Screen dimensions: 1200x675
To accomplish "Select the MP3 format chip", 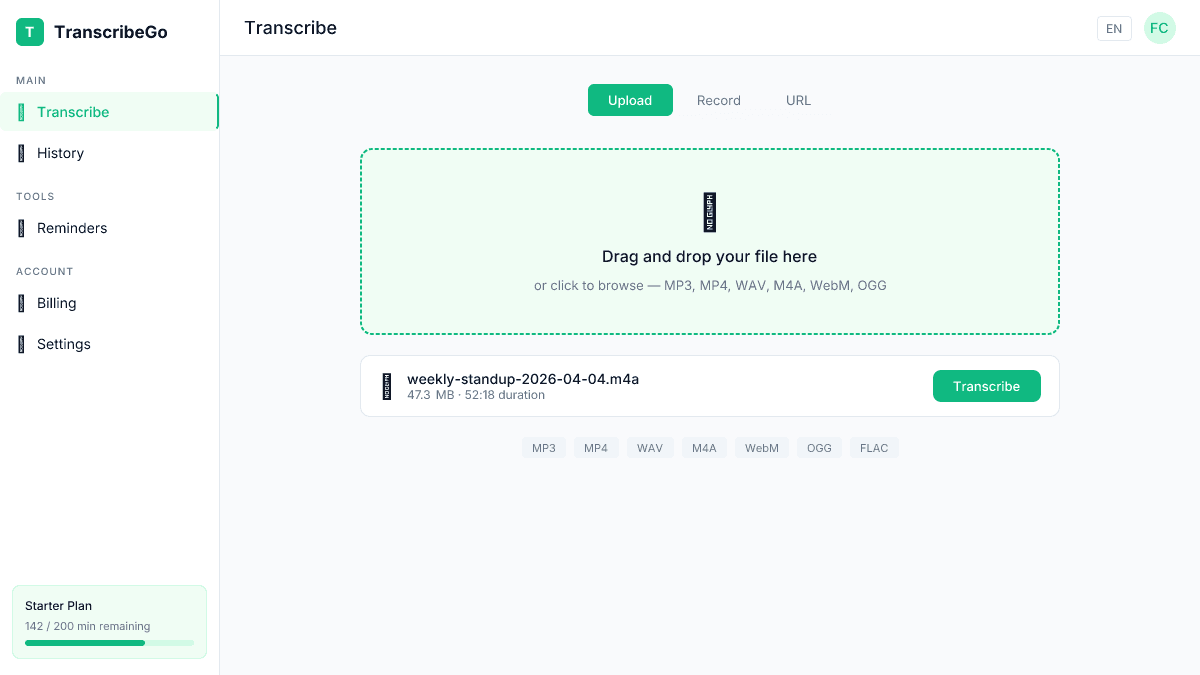I will 544,447.
